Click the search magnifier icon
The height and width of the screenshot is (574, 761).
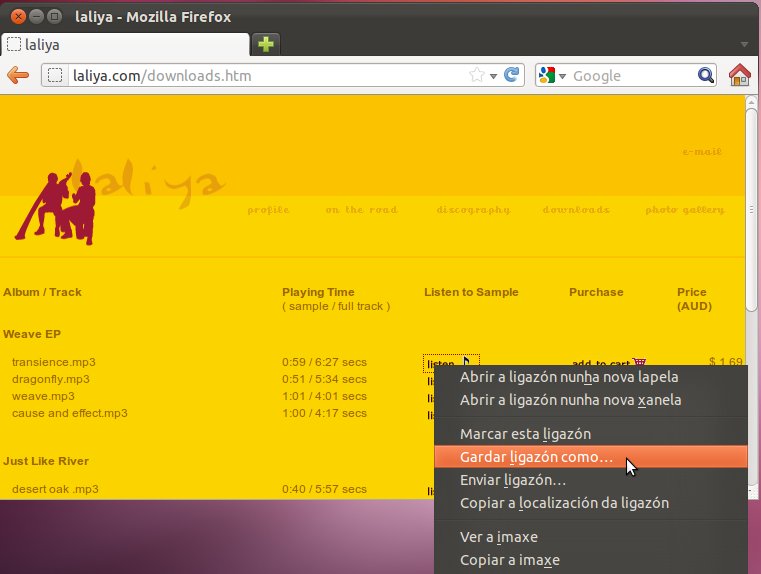click(705, 75)
